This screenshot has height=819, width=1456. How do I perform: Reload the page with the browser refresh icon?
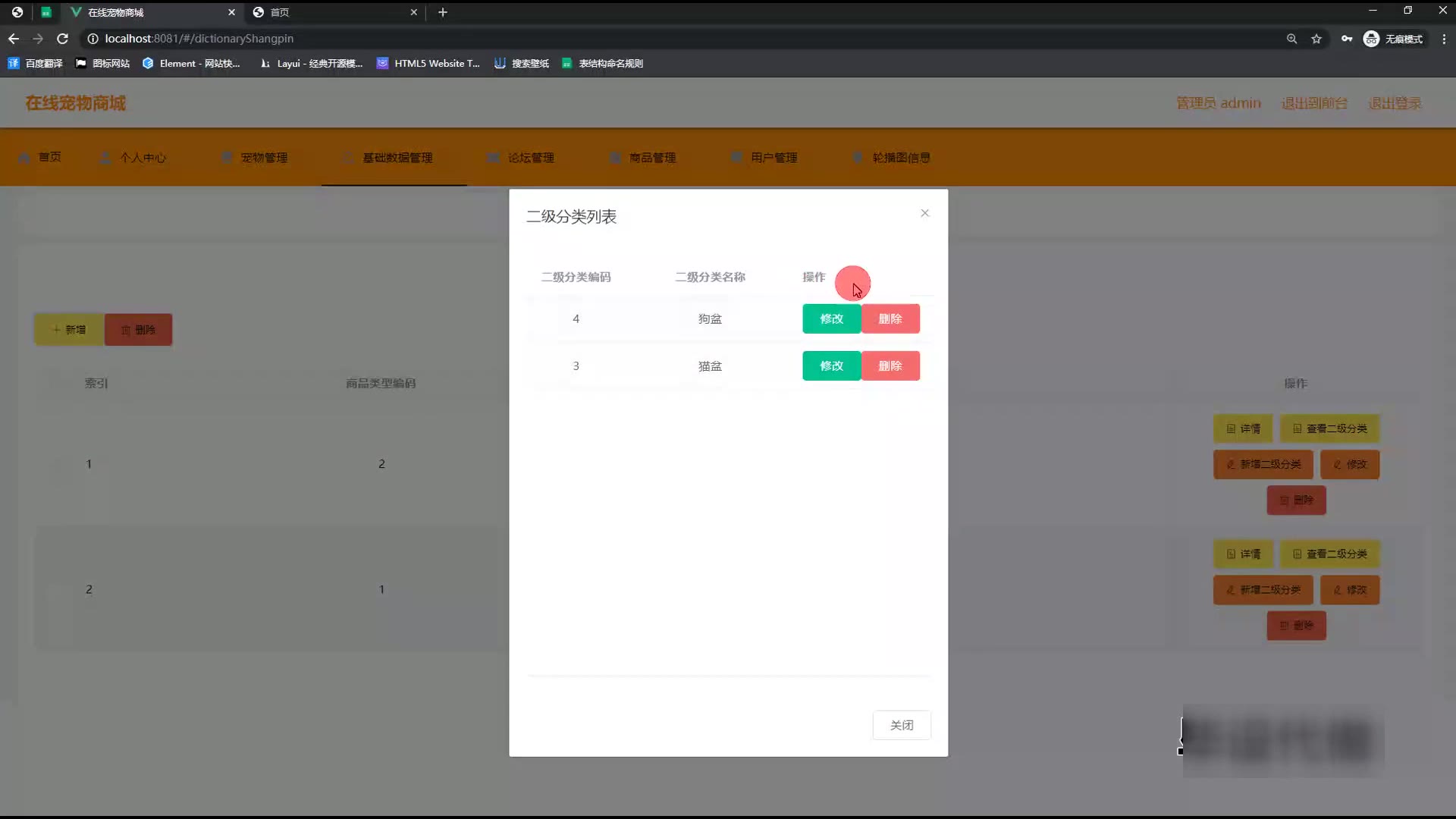(x=63, y=39)
